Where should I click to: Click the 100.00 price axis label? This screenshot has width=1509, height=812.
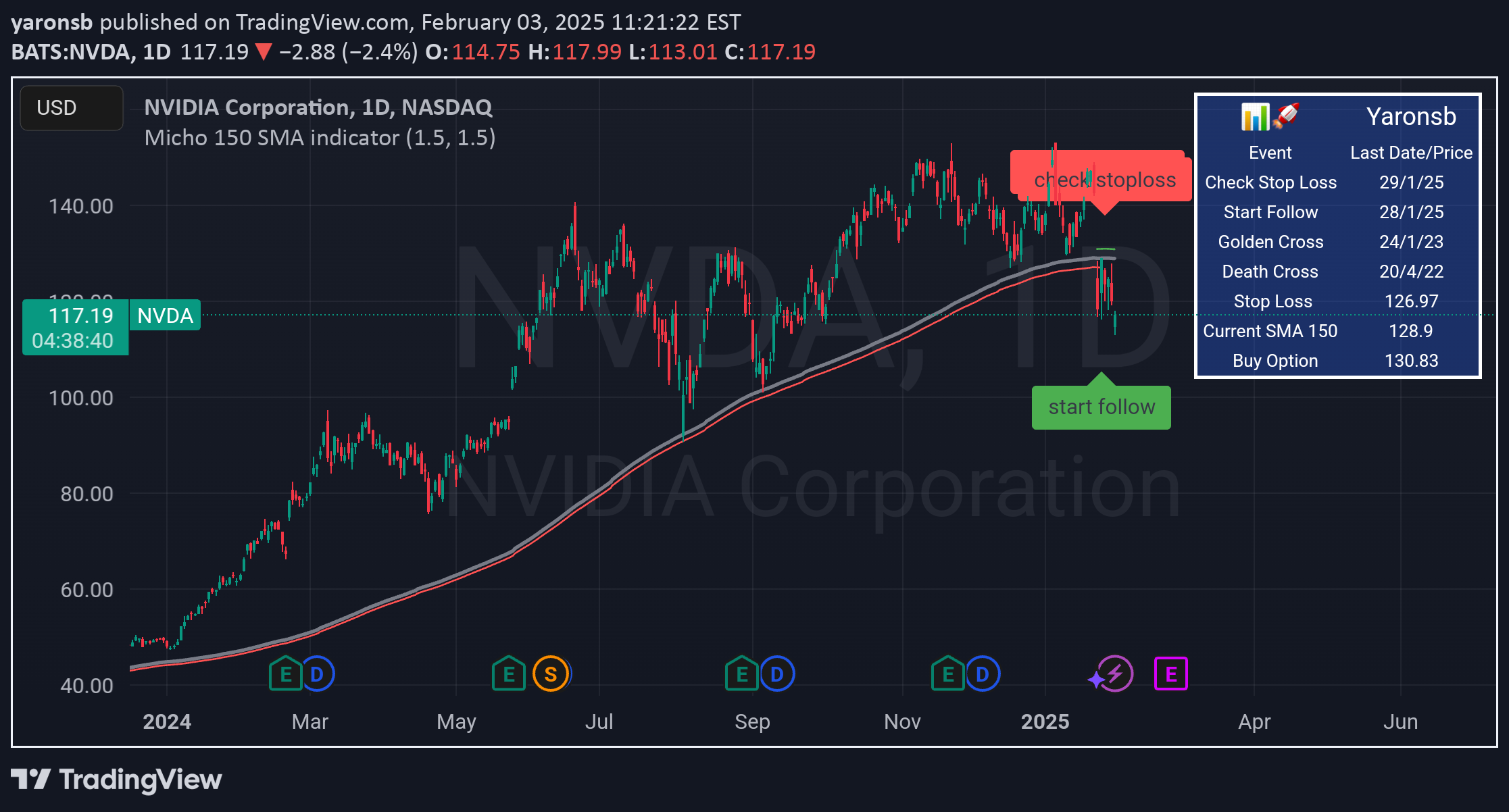(80, 398)
